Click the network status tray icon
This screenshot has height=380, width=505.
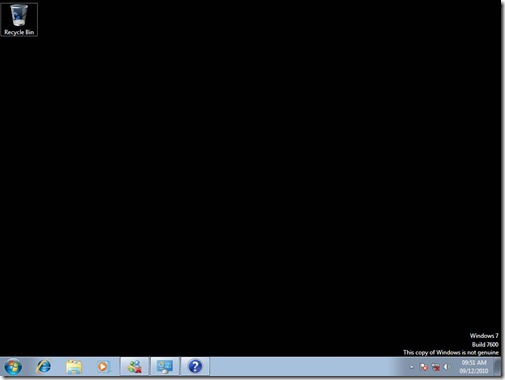tap(435, 367)
